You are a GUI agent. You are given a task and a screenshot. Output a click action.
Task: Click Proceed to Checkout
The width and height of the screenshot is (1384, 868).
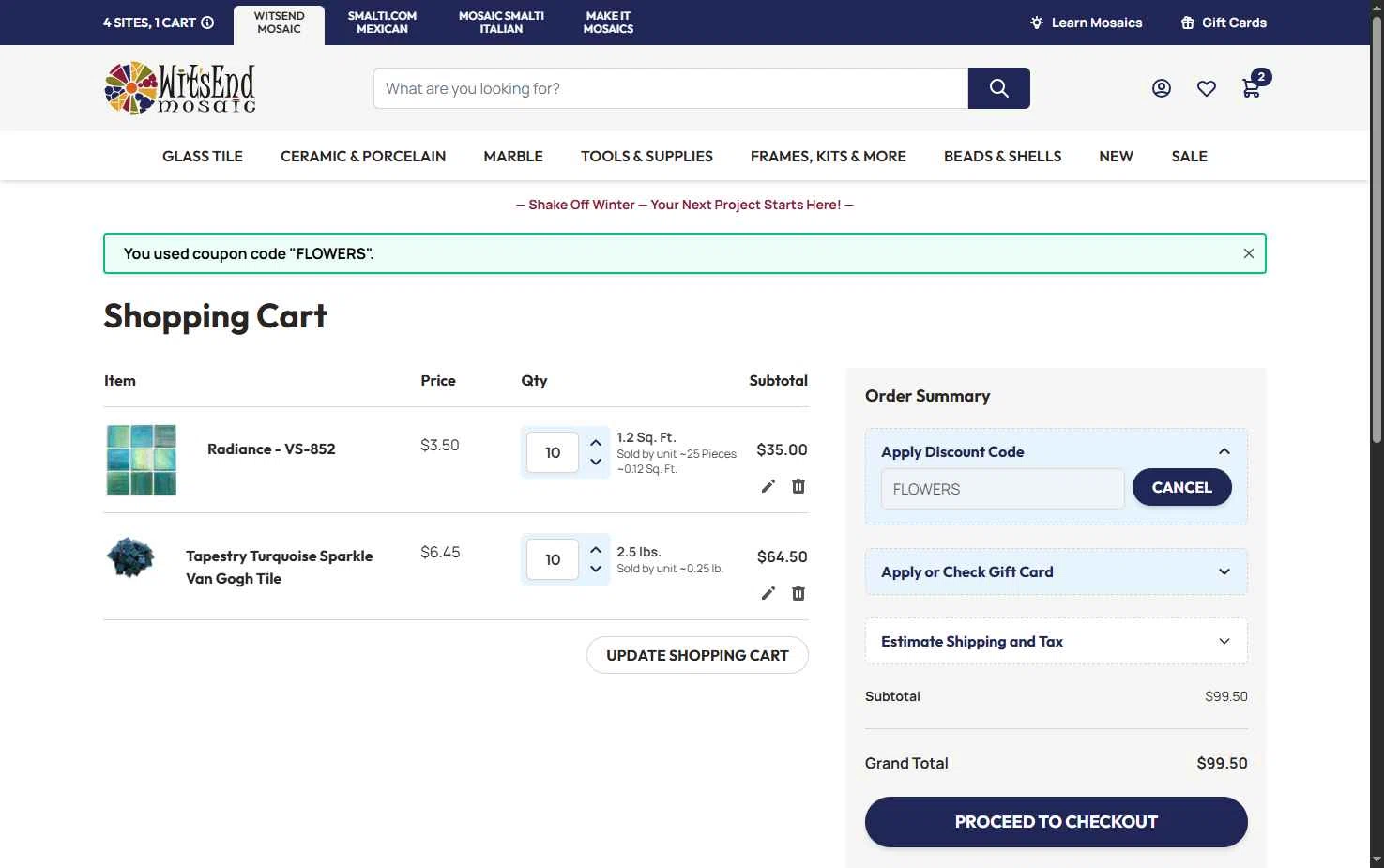click(x=1057, y=822)
